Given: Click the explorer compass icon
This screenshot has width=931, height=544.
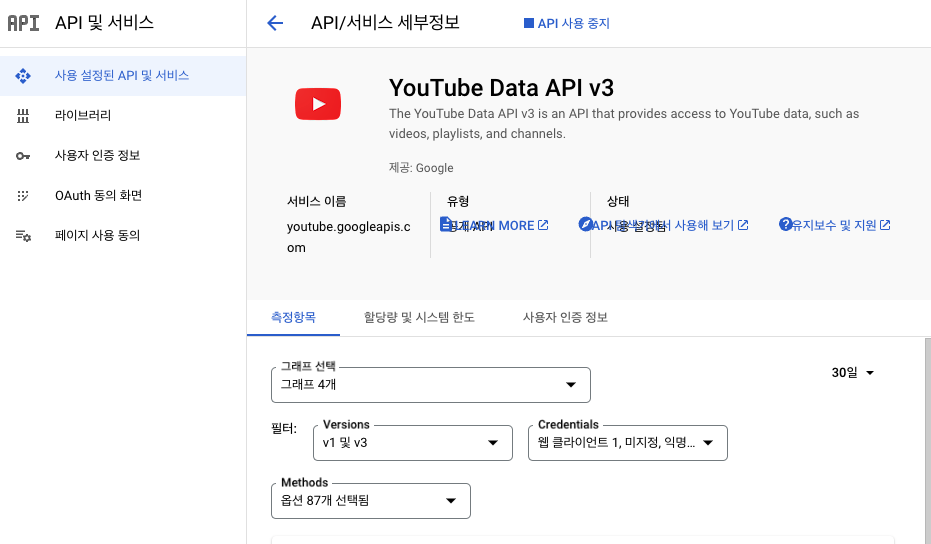Looking at the screenshot, I should click(x=585, y=224).
